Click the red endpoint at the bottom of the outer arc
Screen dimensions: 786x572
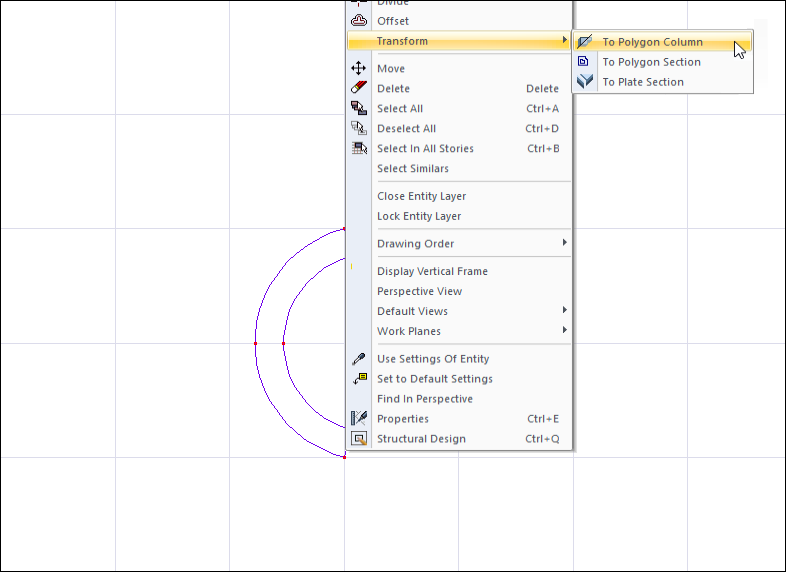tap(344, 457)
